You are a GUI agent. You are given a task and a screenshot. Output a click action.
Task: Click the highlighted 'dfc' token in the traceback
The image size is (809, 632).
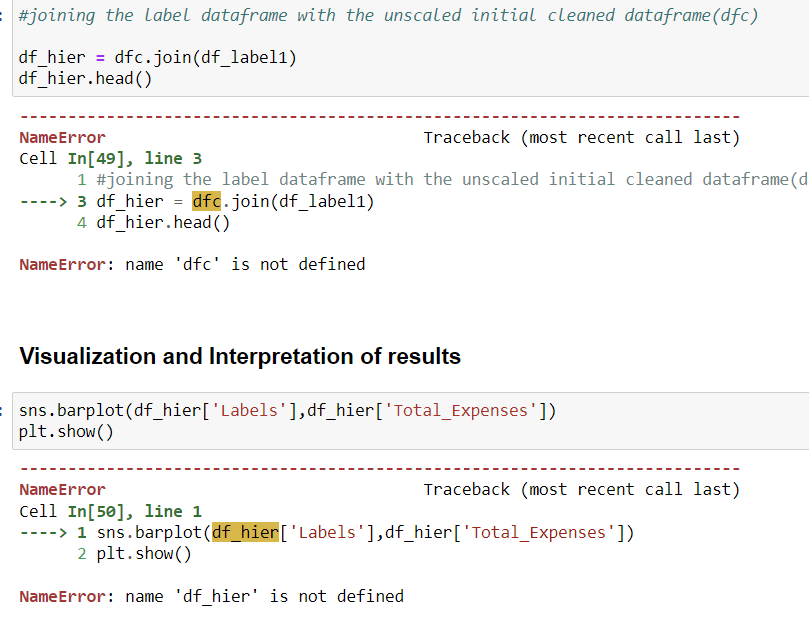click(206, 200)
